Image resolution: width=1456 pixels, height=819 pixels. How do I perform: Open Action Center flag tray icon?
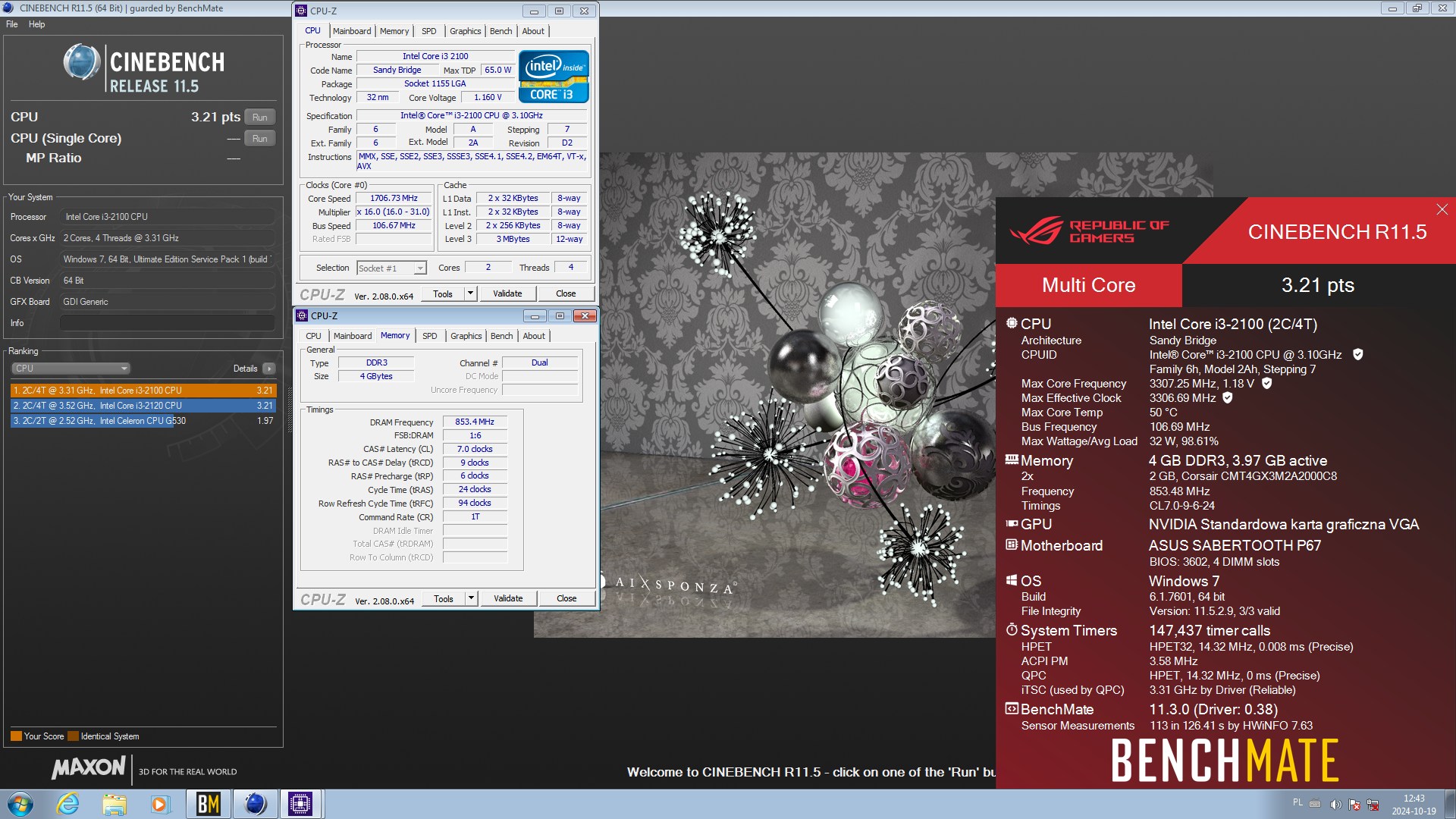pos(1354,805)
